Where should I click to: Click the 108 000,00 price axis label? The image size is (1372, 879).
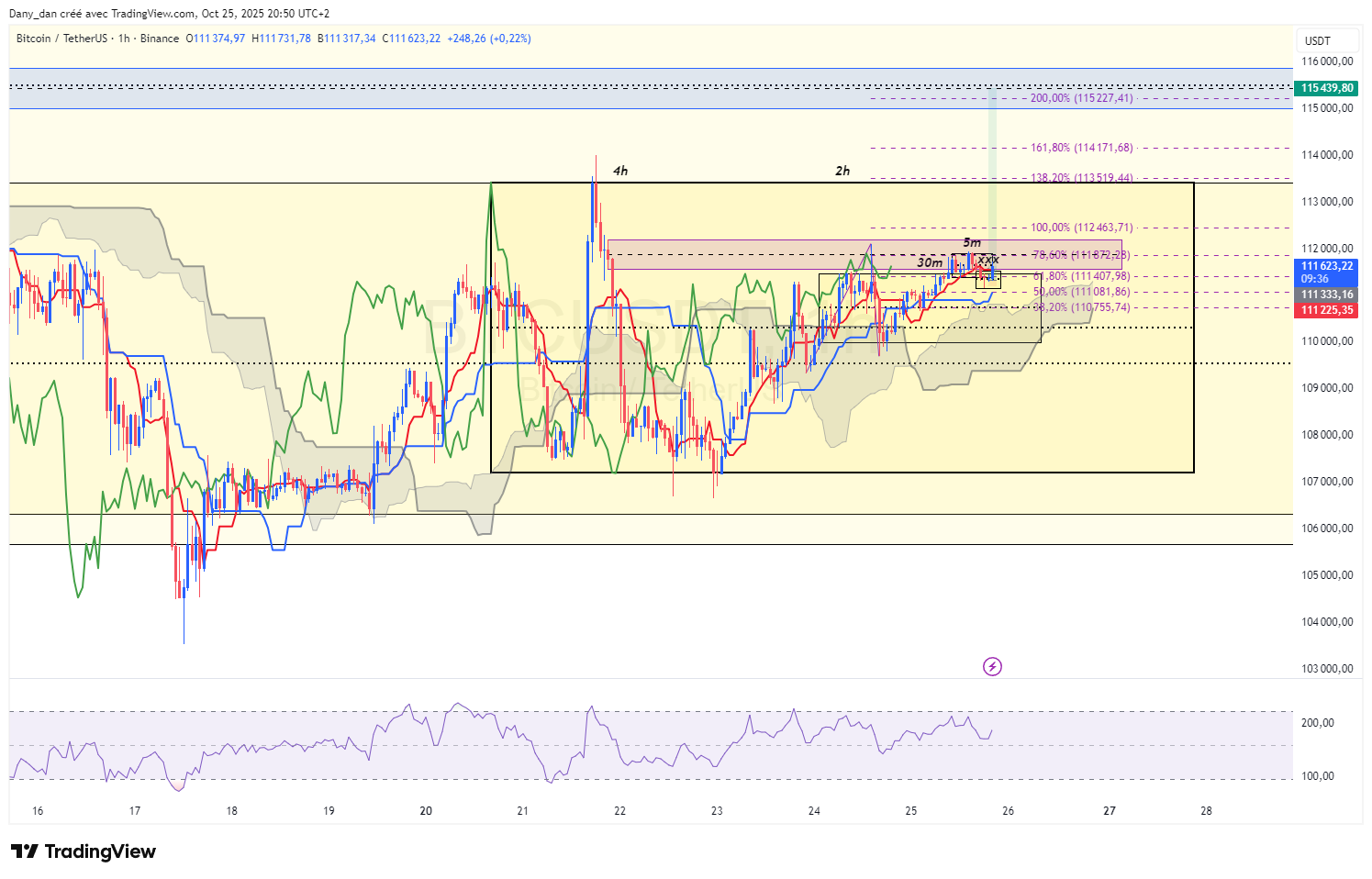coord(1327,435)
